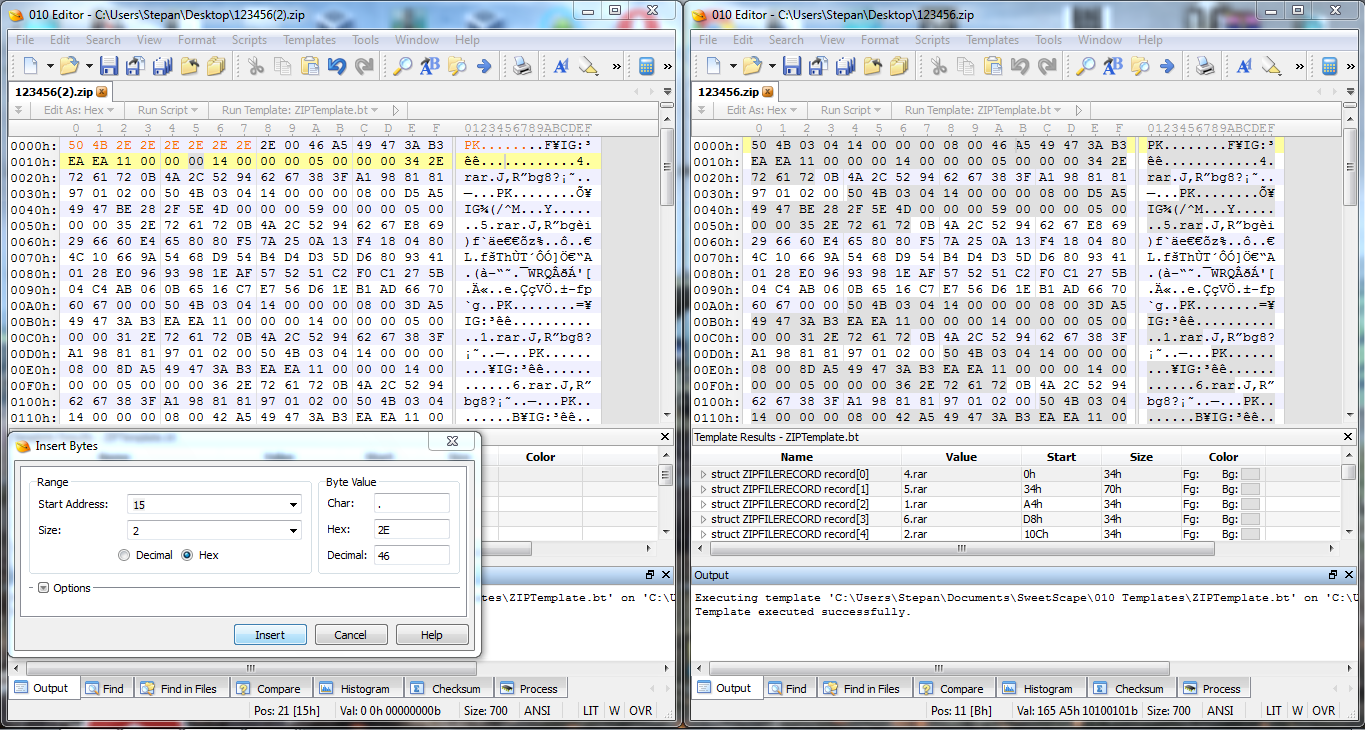Viewport: 1365px width, 730px height.
Task: Click Decimal value input field showing 46
Action: tap(412, 555)
